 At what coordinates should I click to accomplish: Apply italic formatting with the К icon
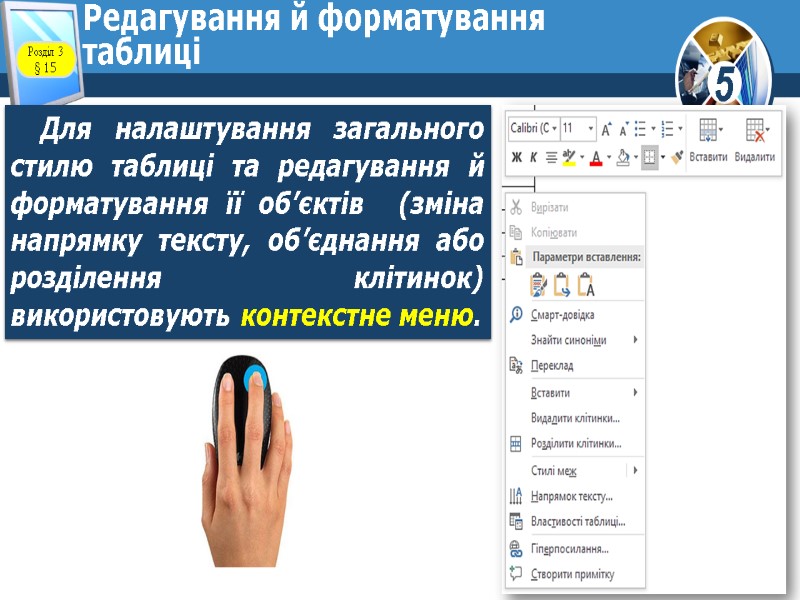point(534,156)
